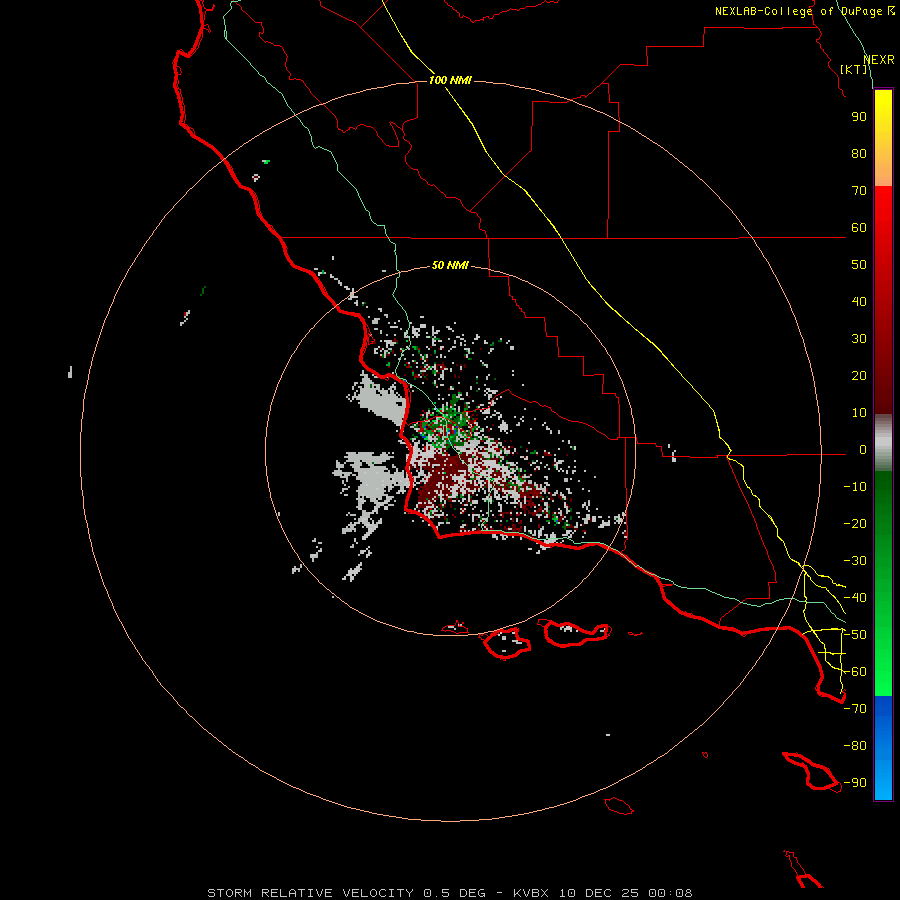Click the "90" value on the velocity scale
Screen dimensions: 900x900
[x=859, y=117]
